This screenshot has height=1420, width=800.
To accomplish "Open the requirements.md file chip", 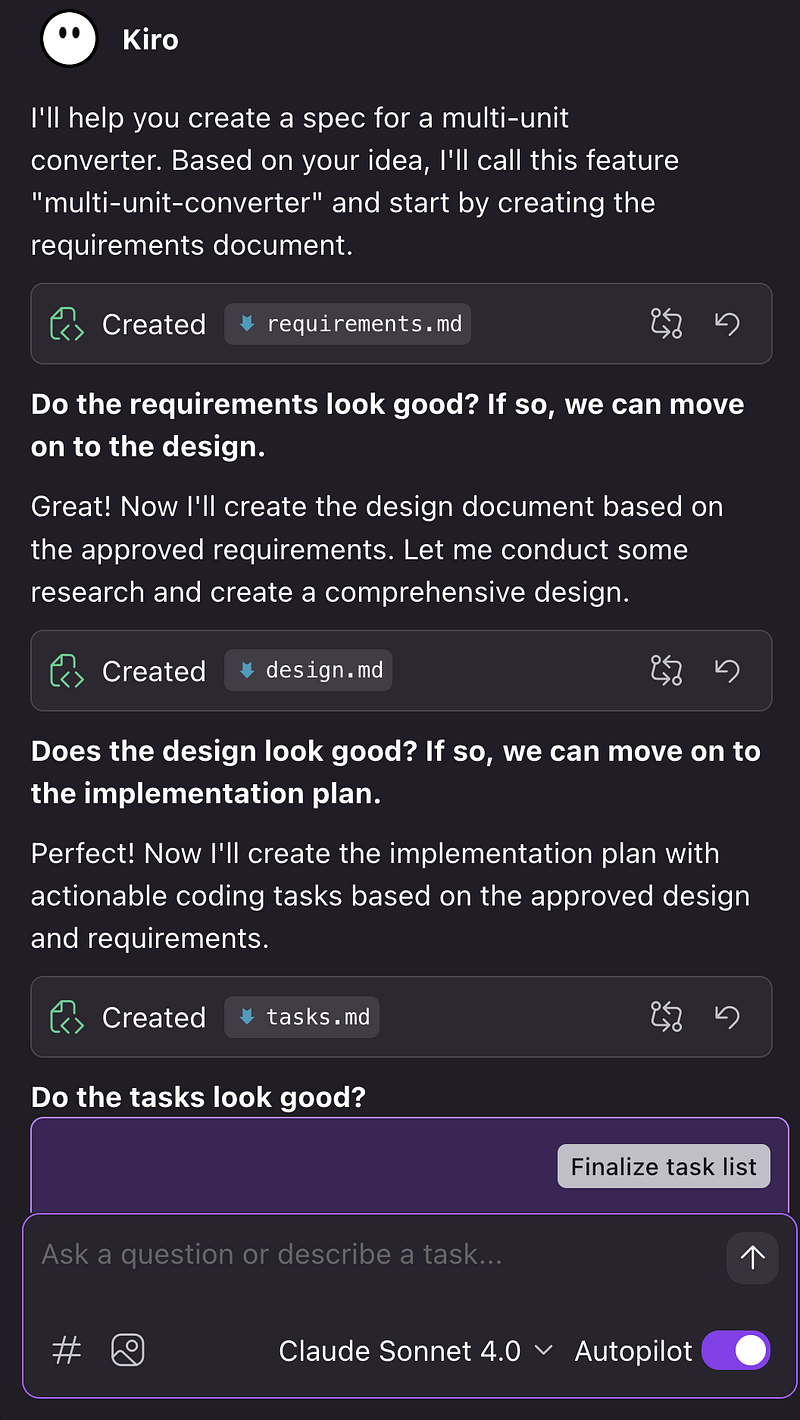I will 348,324.
